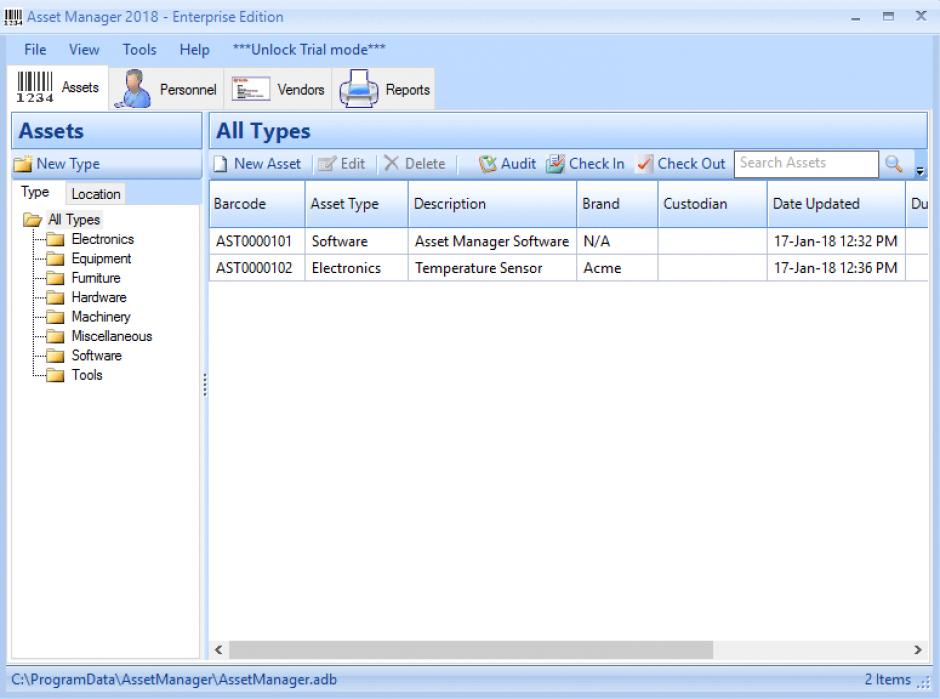
Task: Open the View menu
Action: (x=84, y=49)
